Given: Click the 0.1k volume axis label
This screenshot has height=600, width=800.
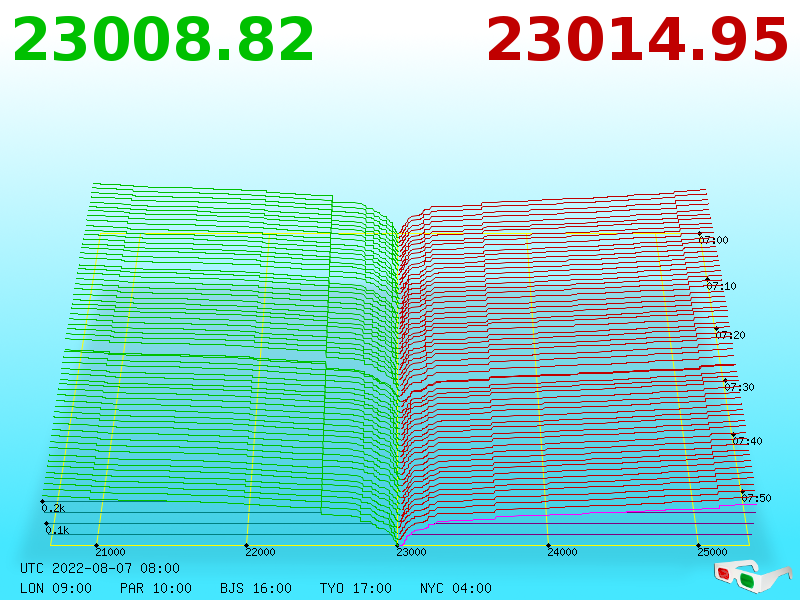Looking at the screenshot, I should (57, 530).
